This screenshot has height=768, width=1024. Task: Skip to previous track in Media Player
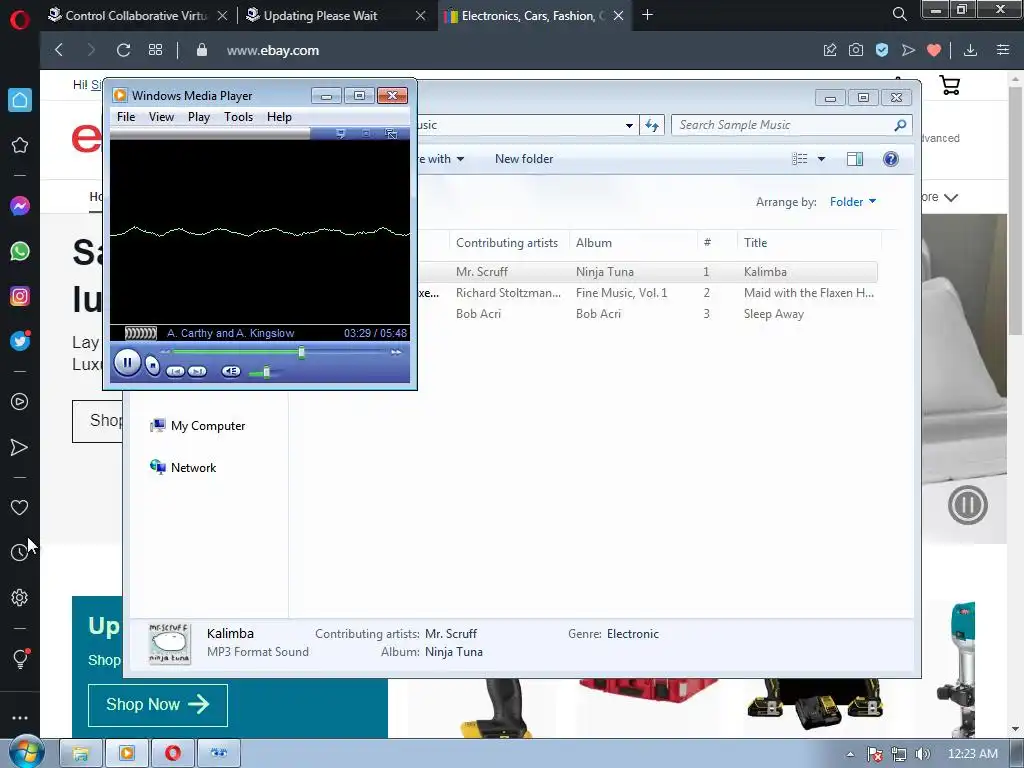tap(175, 372)
